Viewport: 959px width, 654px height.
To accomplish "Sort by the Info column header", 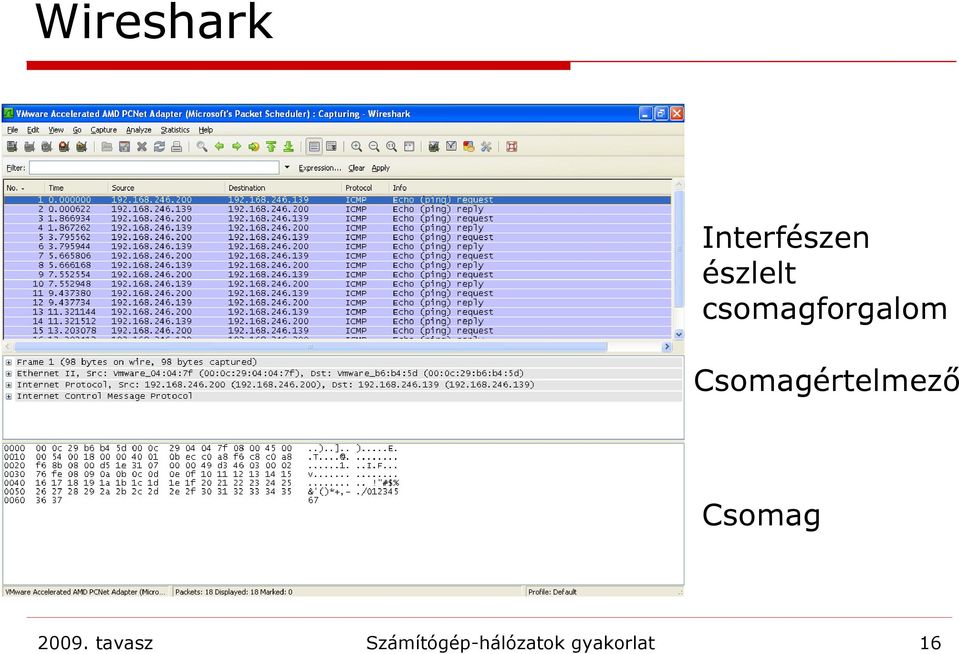I will 530,188.
